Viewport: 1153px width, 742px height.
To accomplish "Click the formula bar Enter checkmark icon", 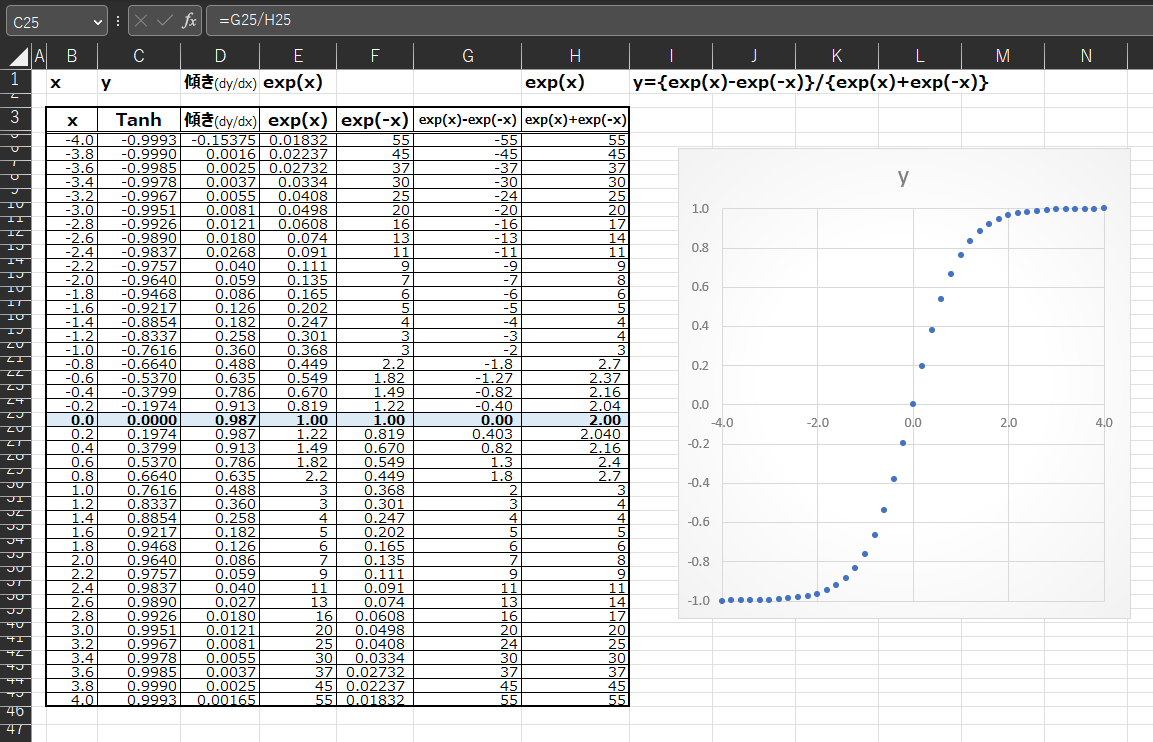I will tap(165, 20).
